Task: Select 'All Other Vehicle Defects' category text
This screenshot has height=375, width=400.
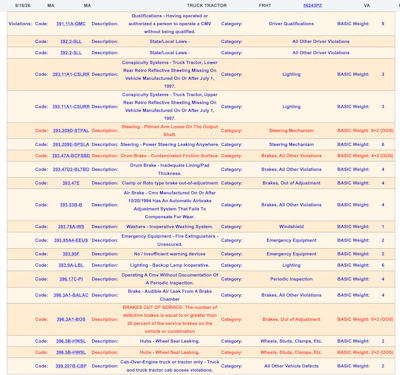Action: tap(291, 366)
